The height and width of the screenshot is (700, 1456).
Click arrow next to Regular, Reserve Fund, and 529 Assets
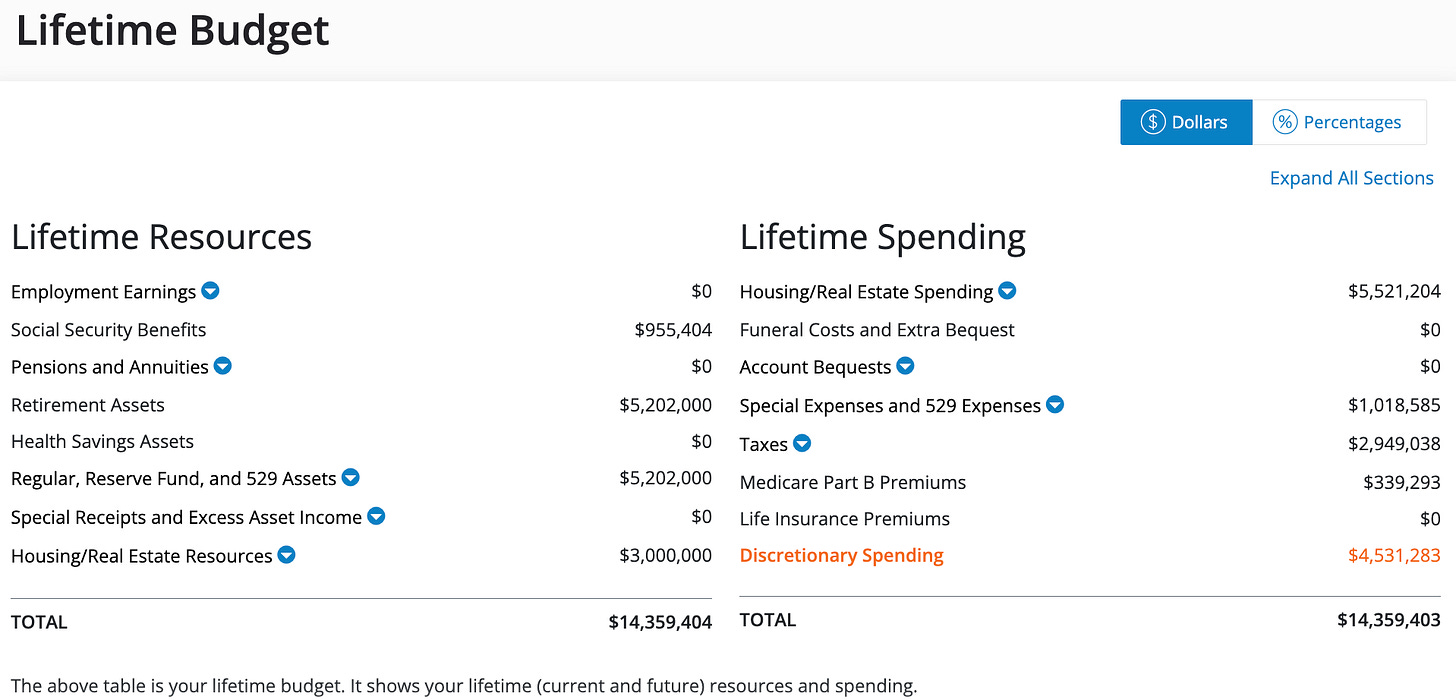point(350,478)
